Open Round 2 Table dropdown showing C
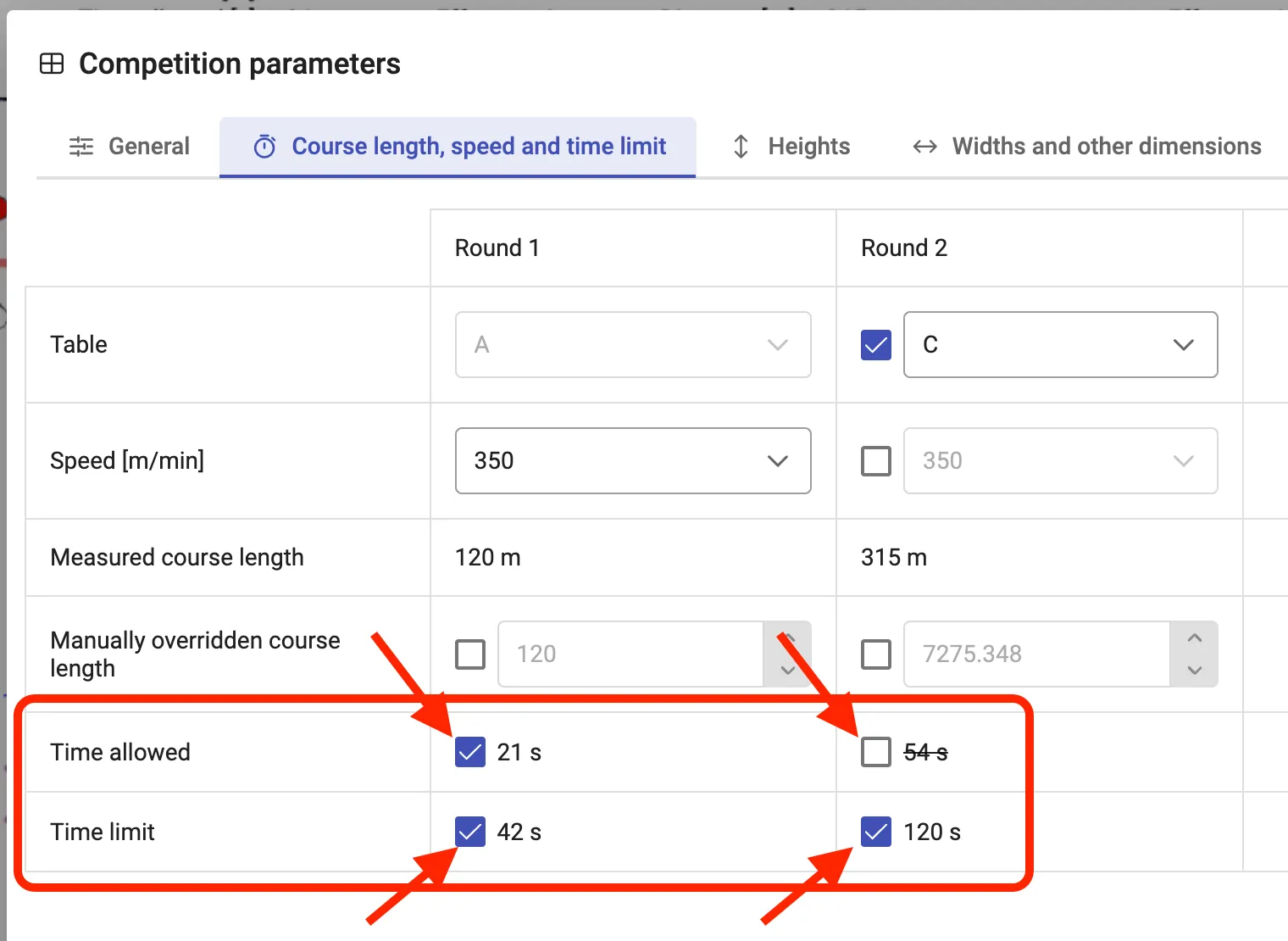Screen dimensions: 1288x941 point(1060,345)
